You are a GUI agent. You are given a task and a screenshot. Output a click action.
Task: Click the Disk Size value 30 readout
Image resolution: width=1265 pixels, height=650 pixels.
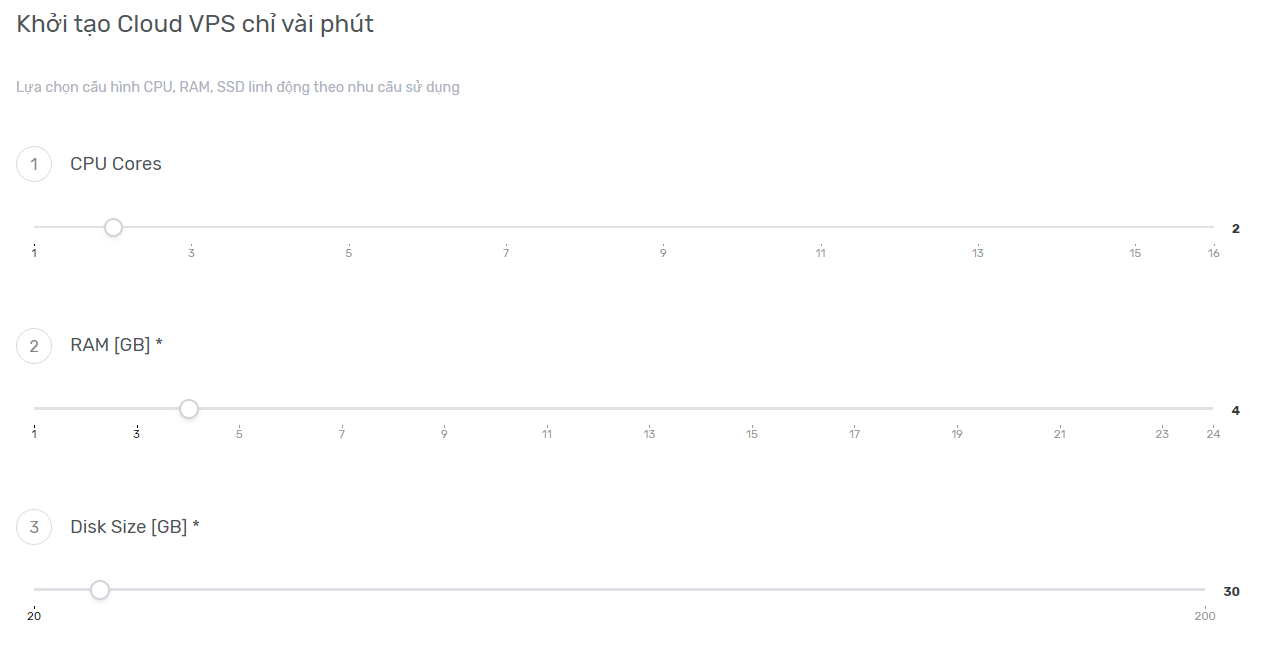click(1231, 592)
